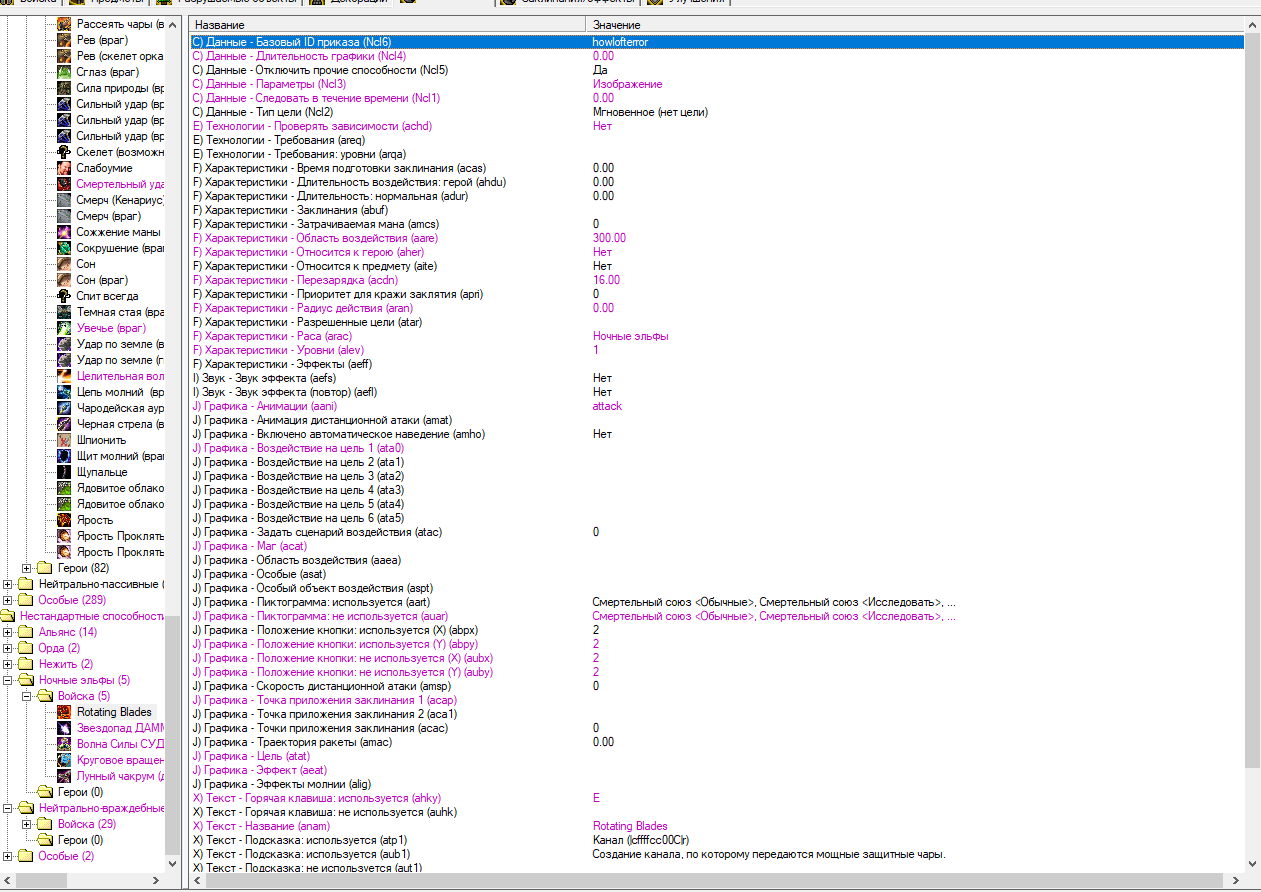Screen dimensions: 1261x892
Task: Click the Сглаз (враг) ability icon
Action: 64,72
